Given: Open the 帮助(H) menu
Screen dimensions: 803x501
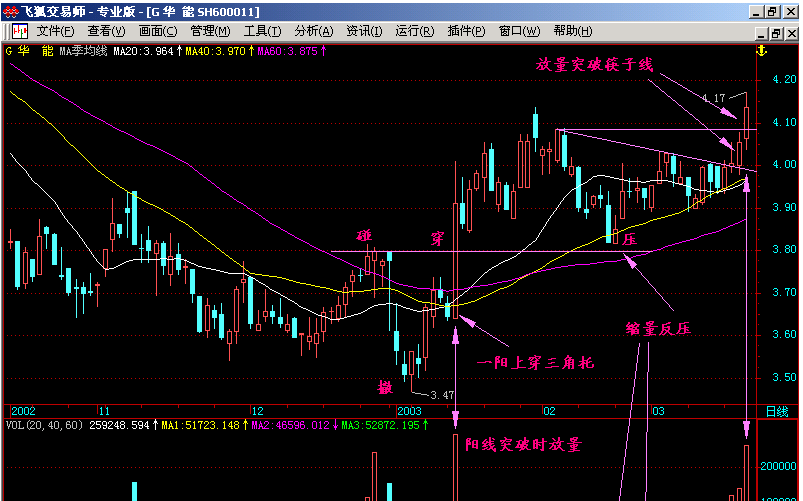Looking at the screenshot, I should [573, 31].
